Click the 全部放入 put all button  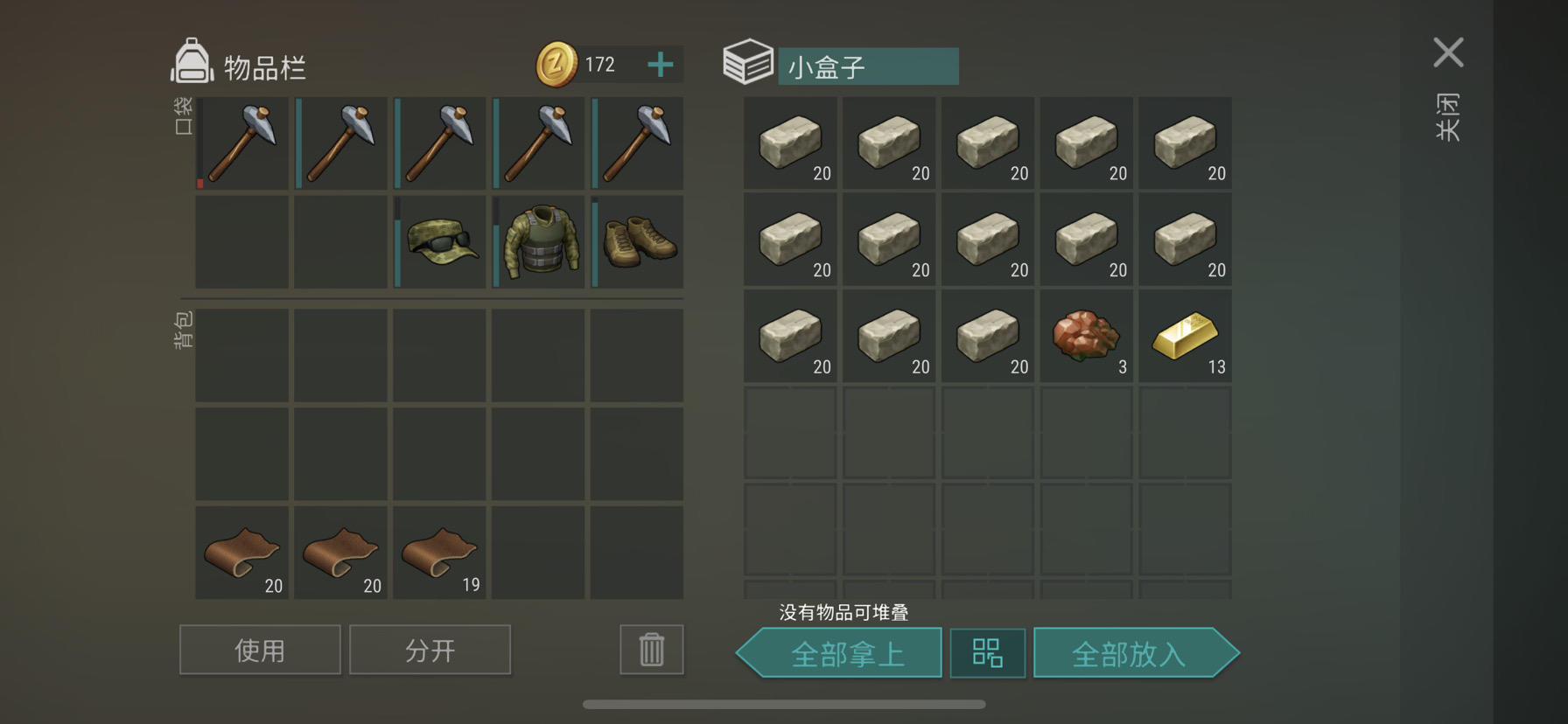pyautogui.click(x=1137, y=653)
